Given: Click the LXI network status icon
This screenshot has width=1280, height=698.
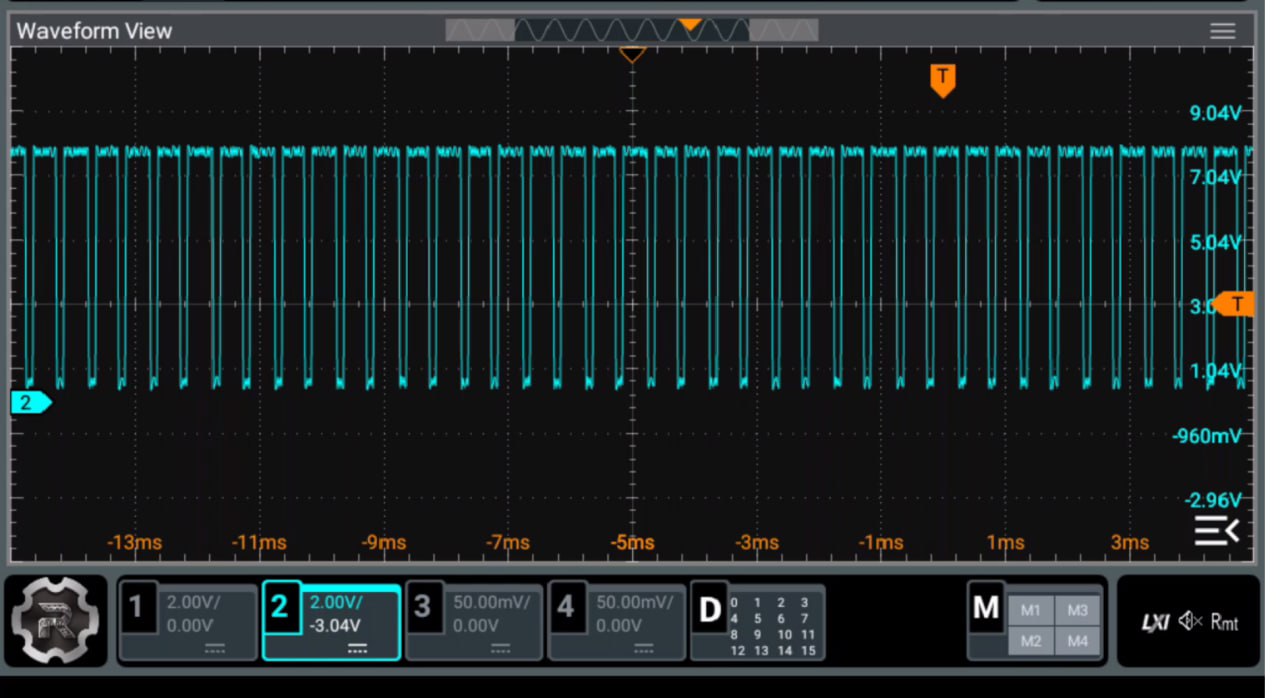Looking at the screenshot, I should pos(1156,622).
